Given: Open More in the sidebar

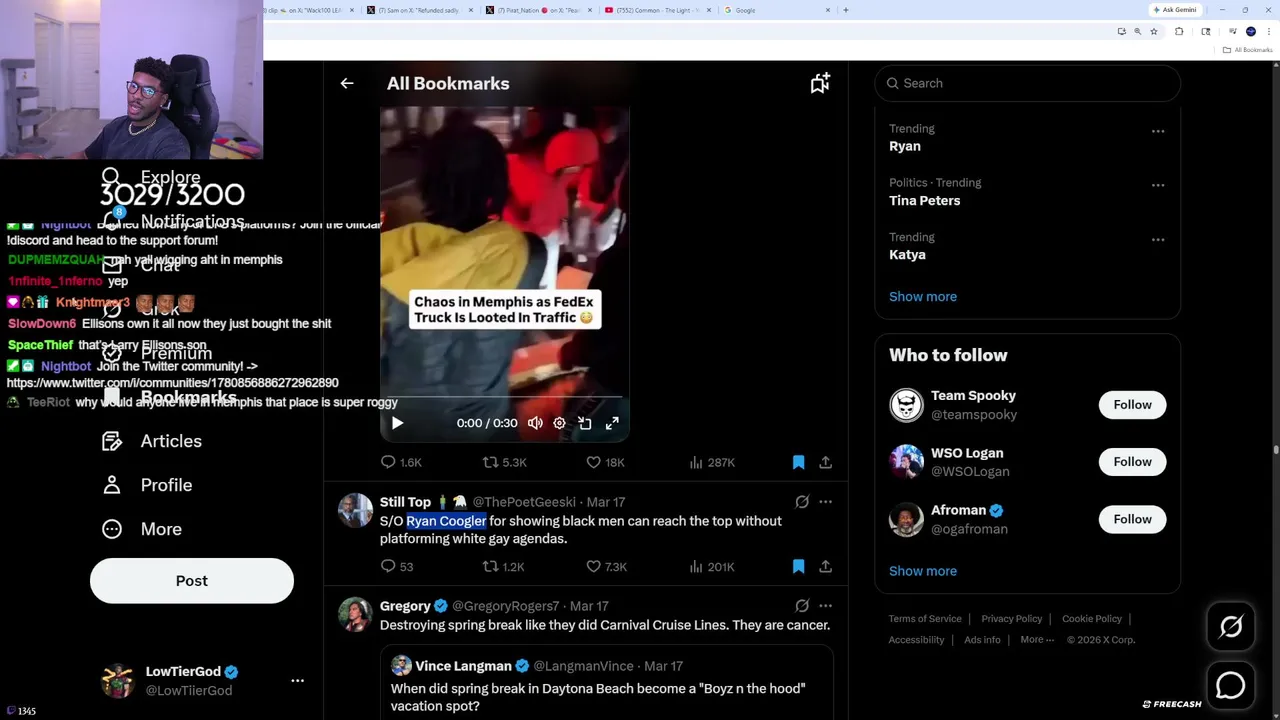Looking at the screenshot, I should click(142, 529).
